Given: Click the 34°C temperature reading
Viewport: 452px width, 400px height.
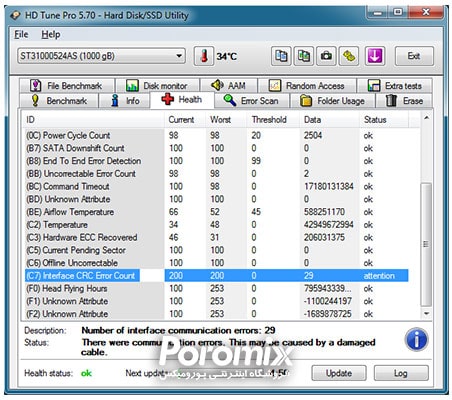Looking at the screenshot, I should [227, 56].
